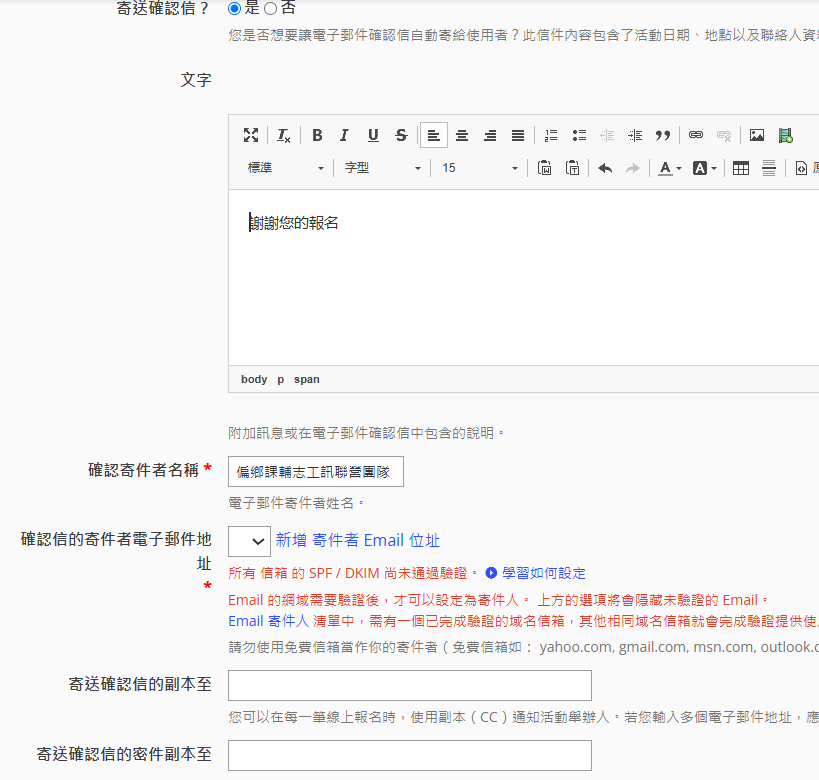
Task: Open the 字型 font dropdown
Action: 382,168
